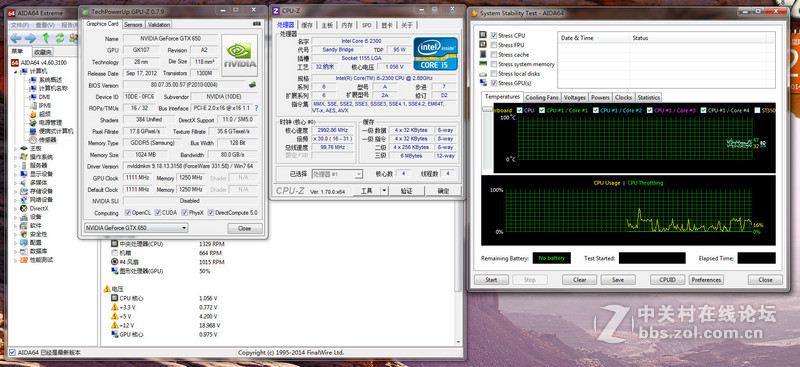Open the SPD tab in CPU-Z
Image resolution: width=800 pixels, height=367 pixels.
point(367,25)
